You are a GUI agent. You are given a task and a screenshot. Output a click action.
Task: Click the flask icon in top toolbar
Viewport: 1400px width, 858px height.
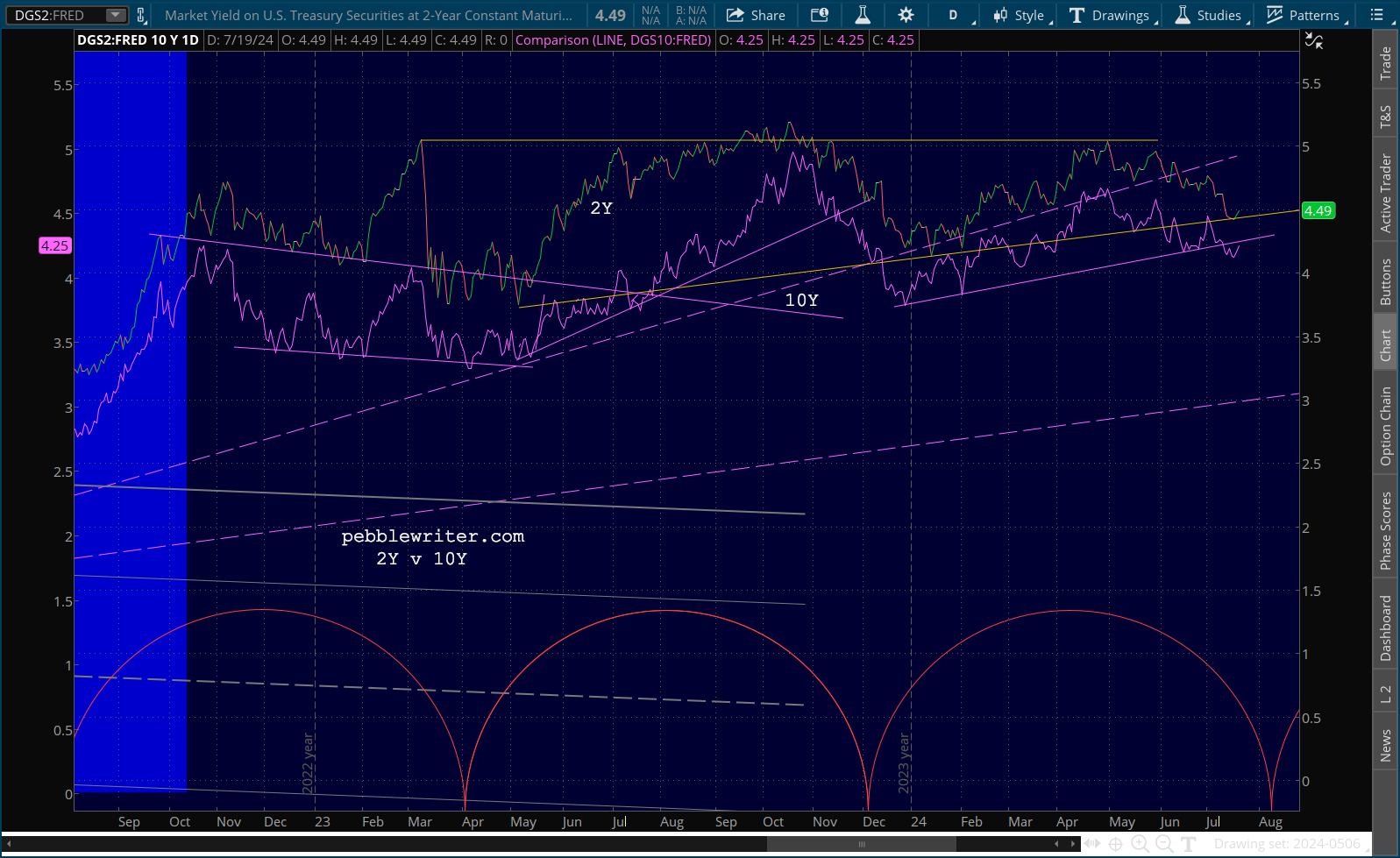863,15
